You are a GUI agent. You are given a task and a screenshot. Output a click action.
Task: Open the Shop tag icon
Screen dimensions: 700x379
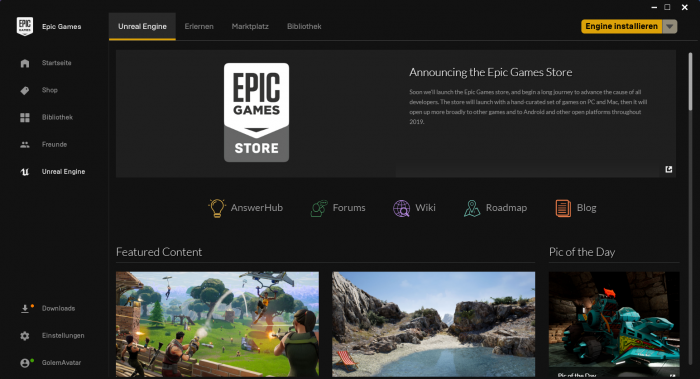point(25,91)
